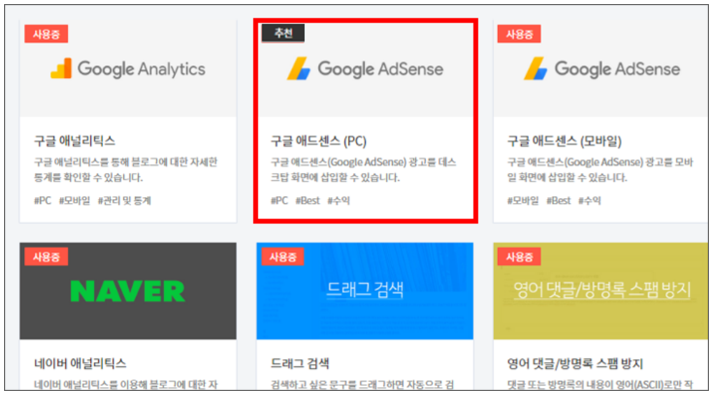The height and width of the screenshot is (395, 715).
Task: Click #모바일 tag under 구글 애널리틱스
Action: [75, 201]
